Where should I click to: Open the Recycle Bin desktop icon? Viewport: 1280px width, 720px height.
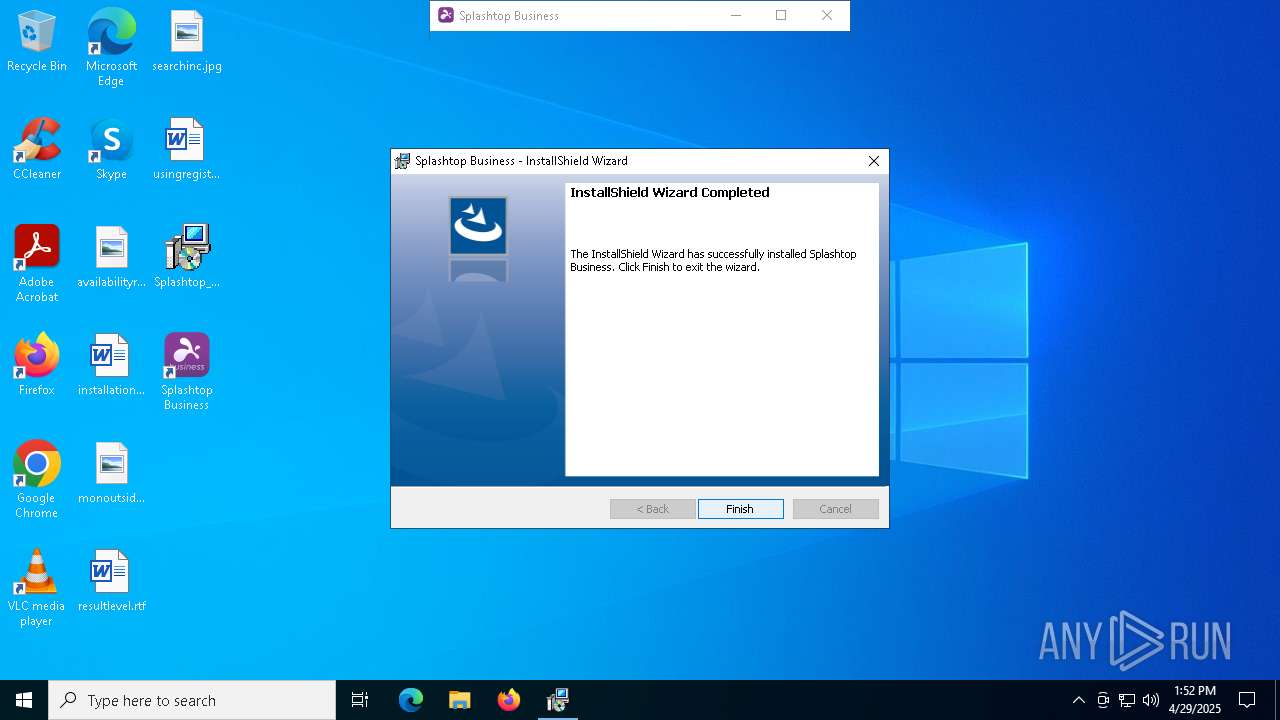(37, 42)
